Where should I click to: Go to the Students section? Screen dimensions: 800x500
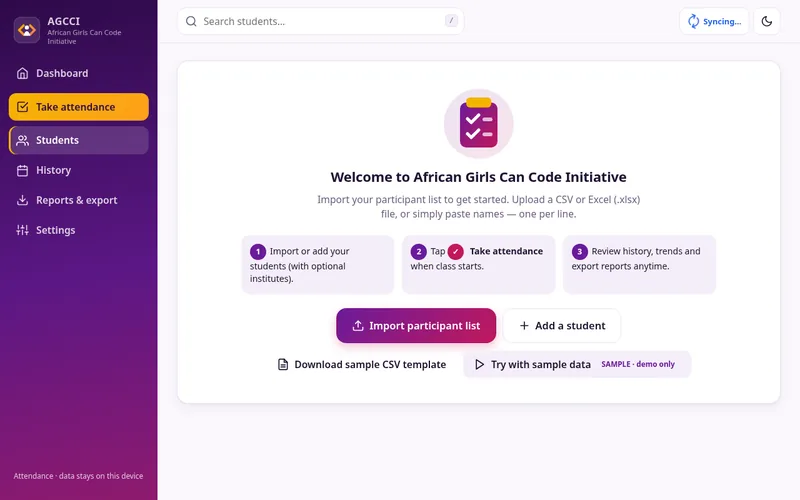tap(79, 140)
